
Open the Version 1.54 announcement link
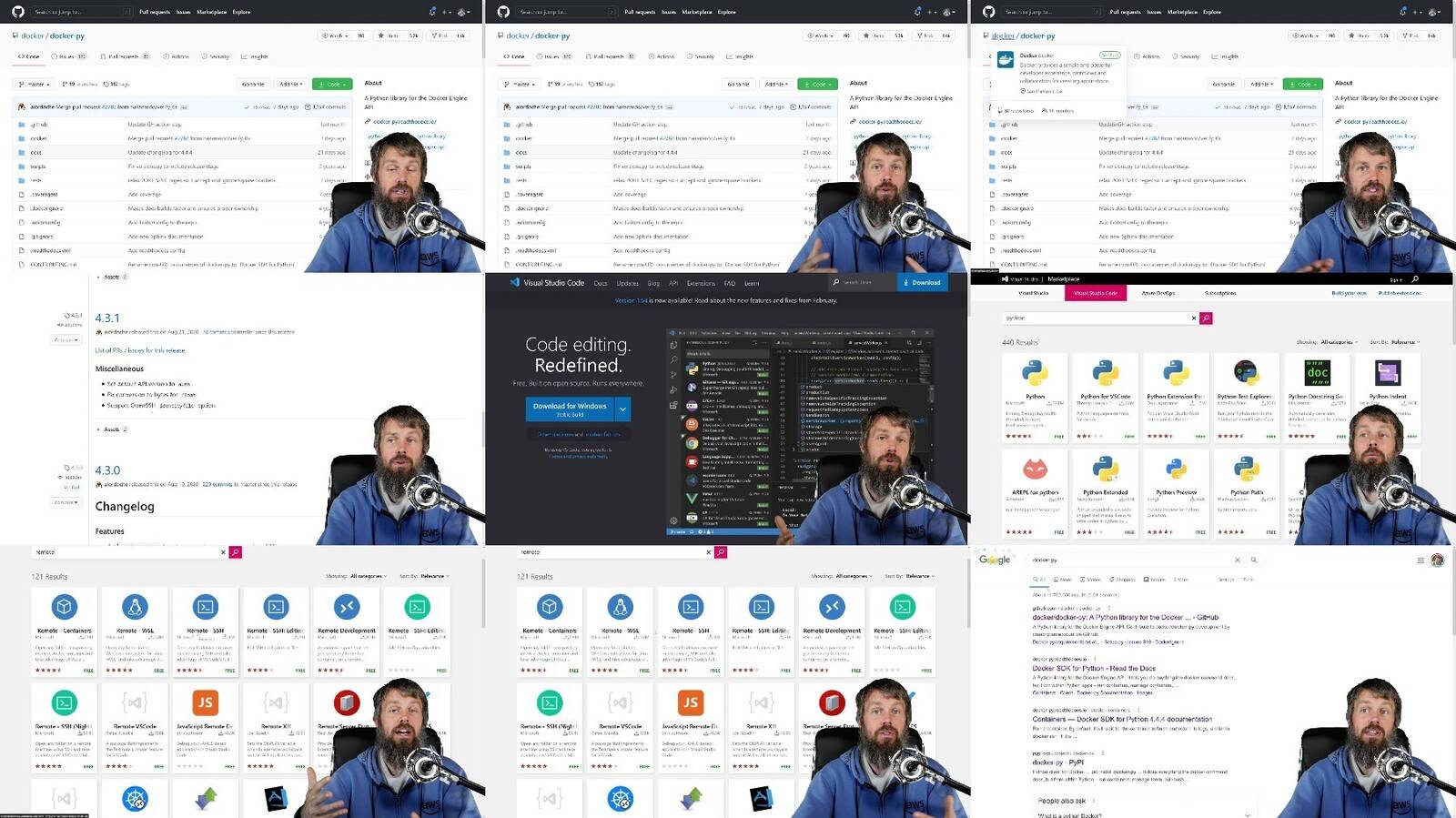click(x=631, y=300)
